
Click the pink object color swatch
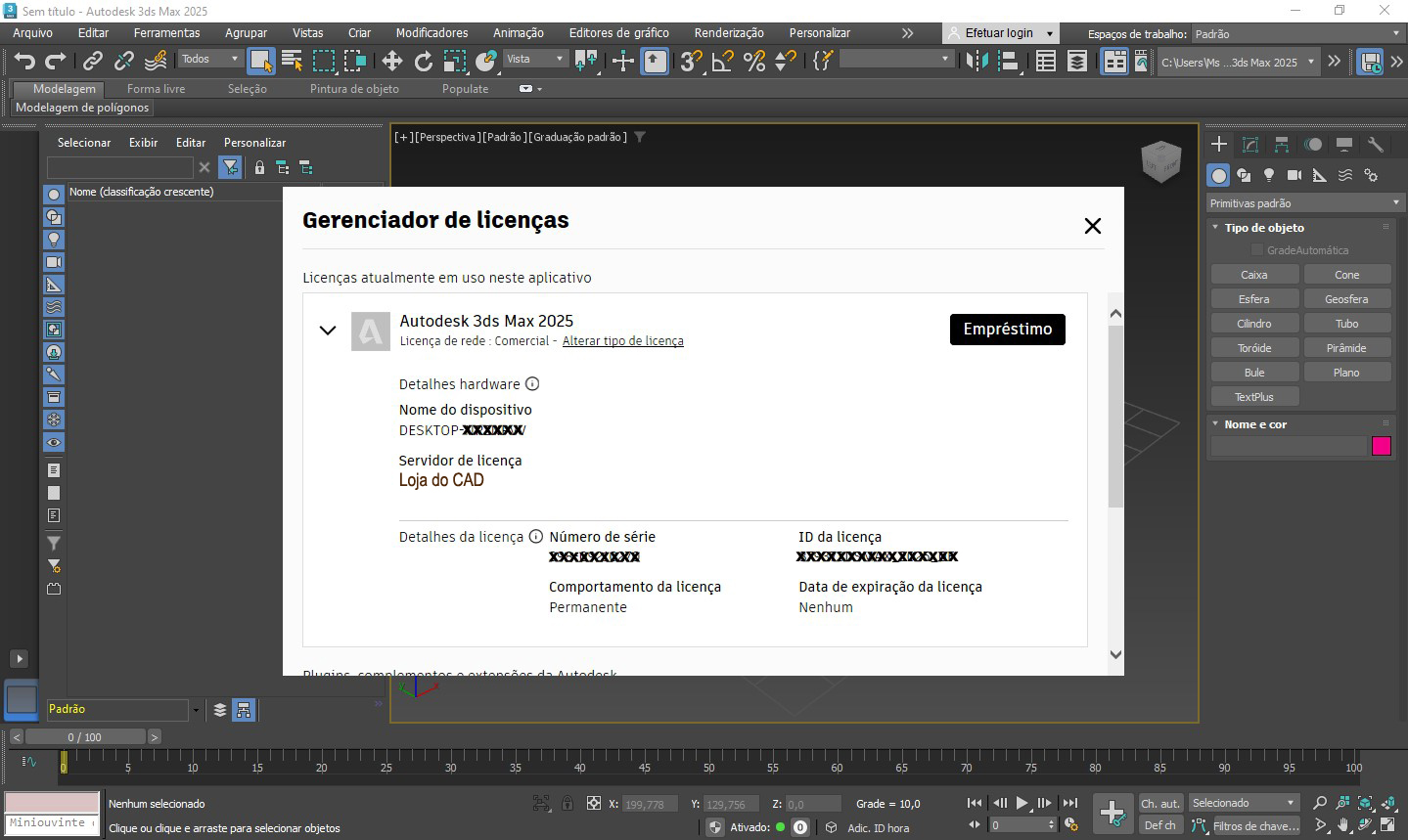click(1382, 446)
